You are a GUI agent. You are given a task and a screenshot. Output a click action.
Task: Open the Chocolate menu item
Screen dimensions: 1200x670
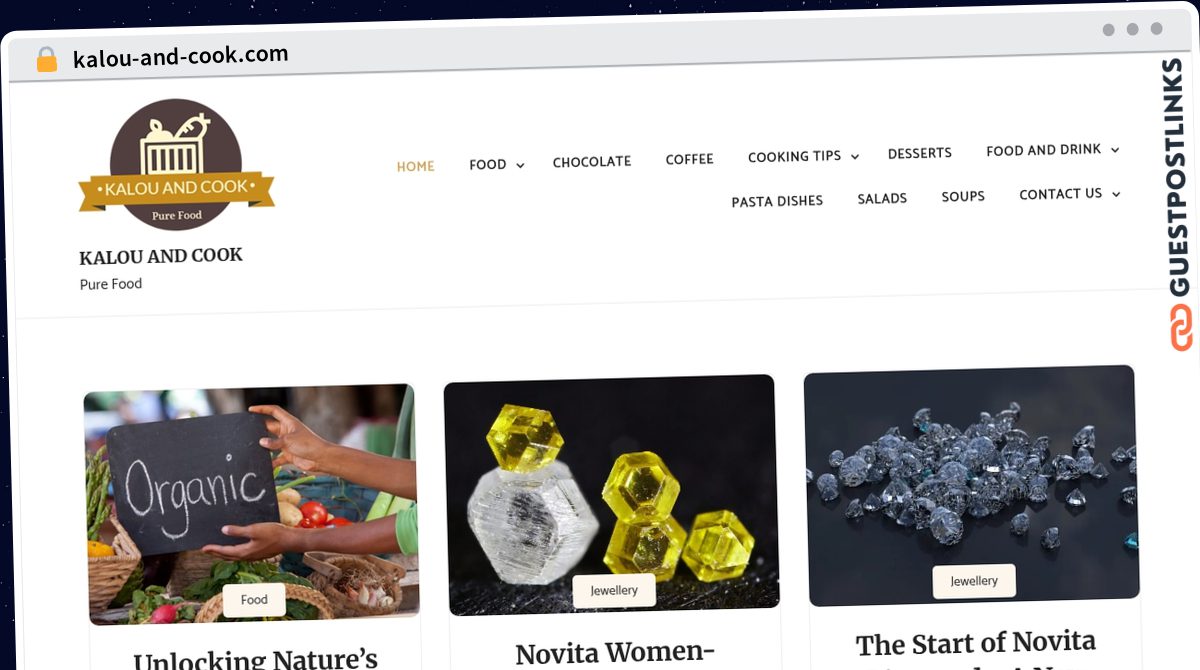coord(592,161)
